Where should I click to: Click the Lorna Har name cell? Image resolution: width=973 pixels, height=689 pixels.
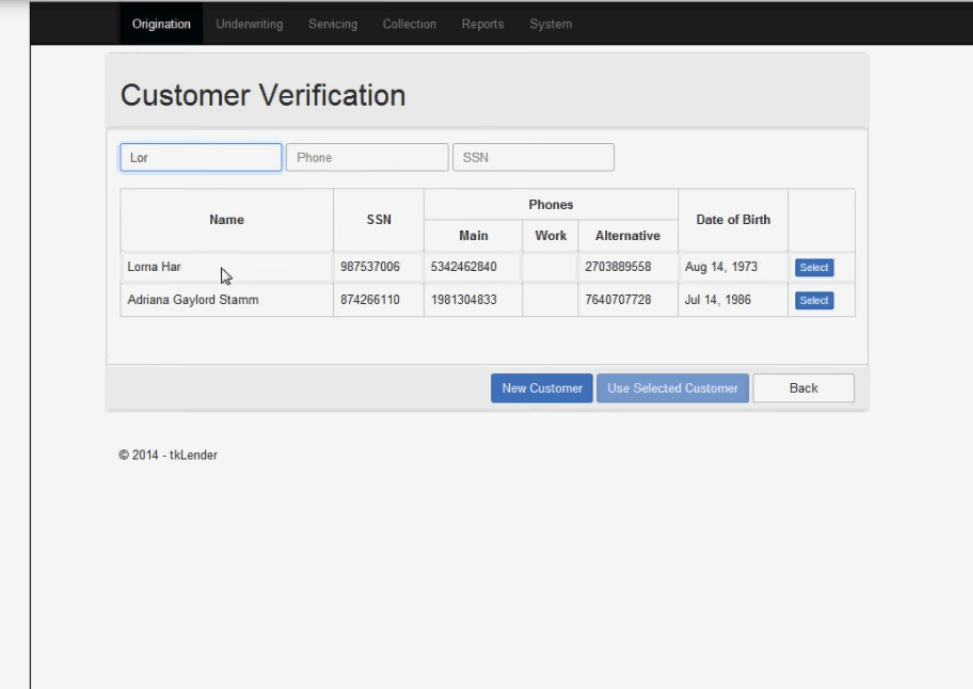(x=154, y=268)
